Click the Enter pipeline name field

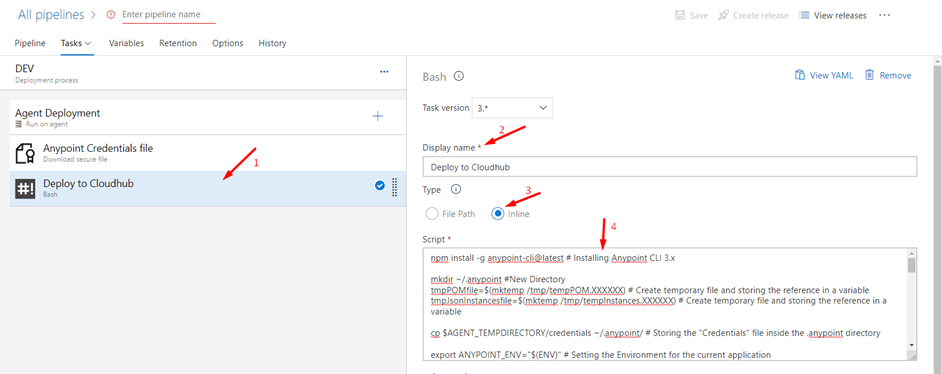coord(169,14)
